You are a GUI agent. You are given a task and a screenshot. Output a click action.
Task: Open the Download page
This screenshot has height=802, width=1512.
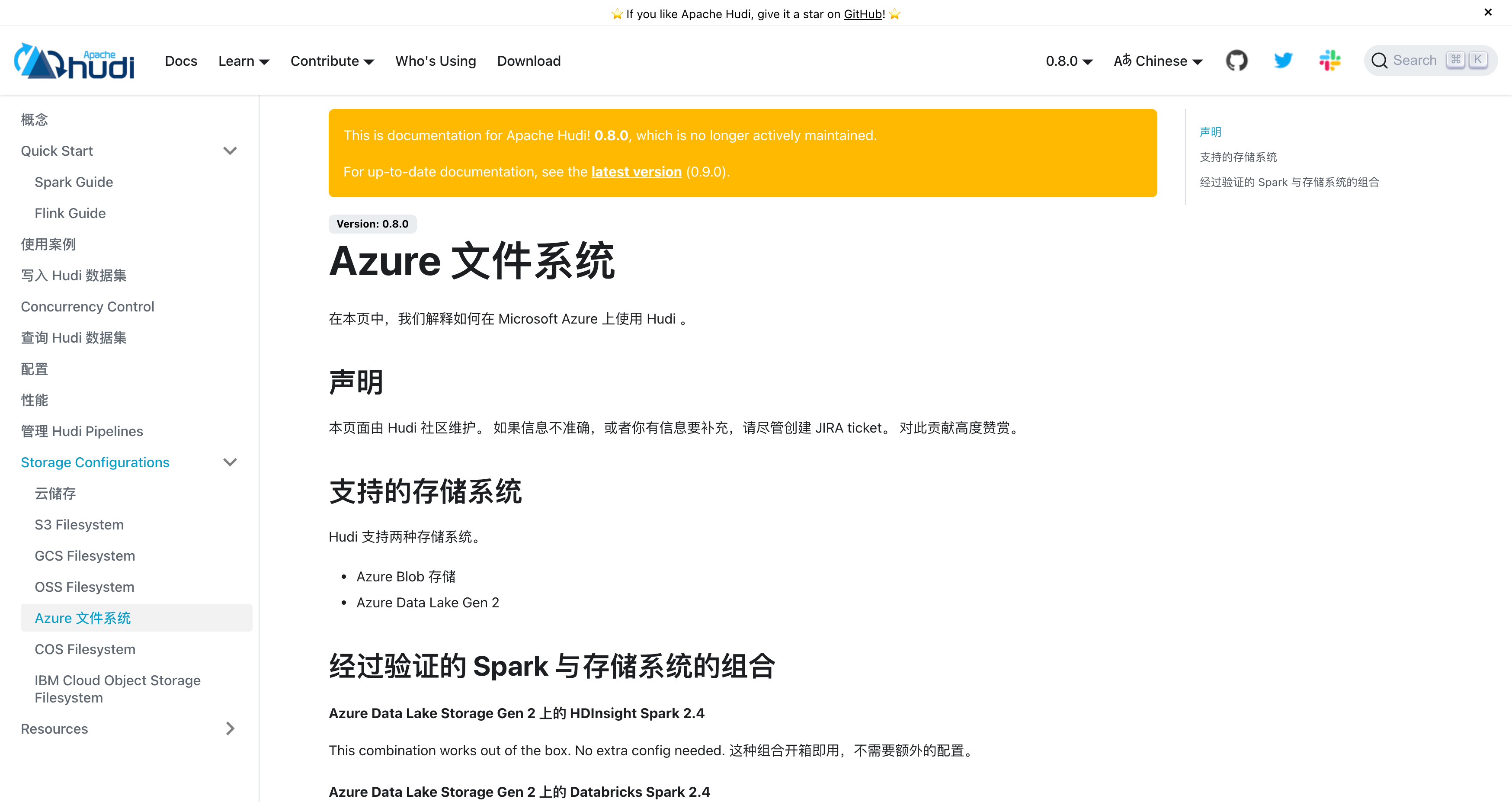528,61
